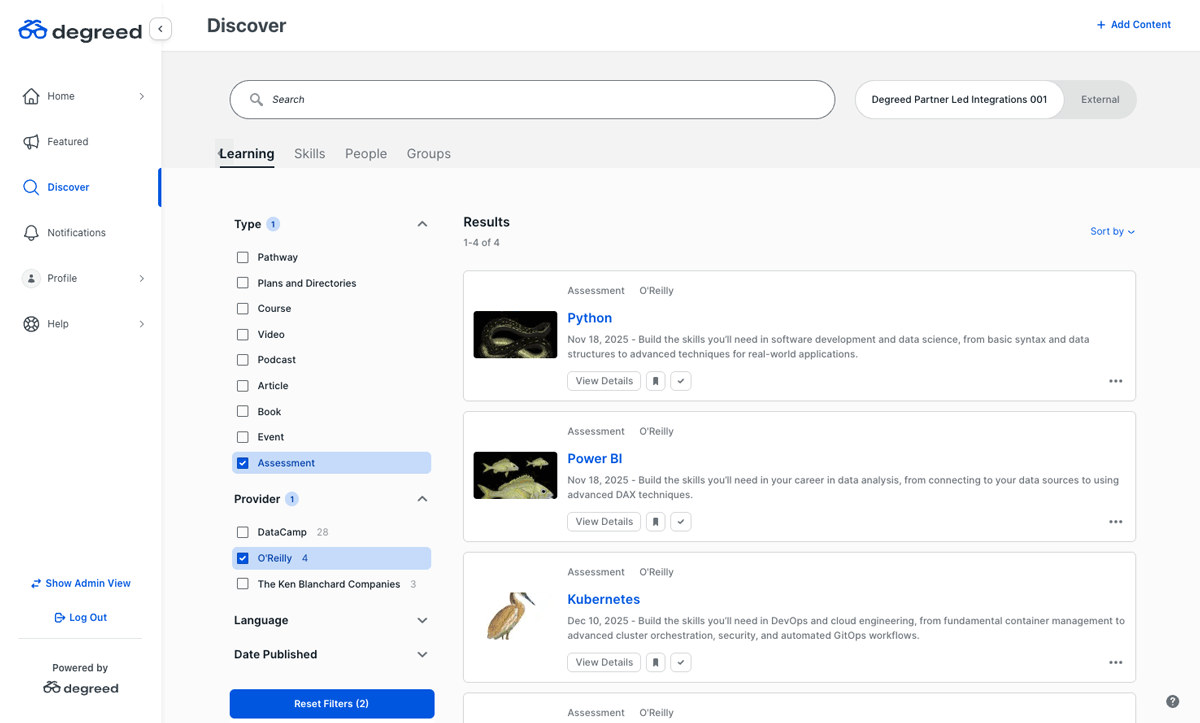Click the swap icon beside Show Admin View
The image size is (1200, 723).
coord(36,583)
